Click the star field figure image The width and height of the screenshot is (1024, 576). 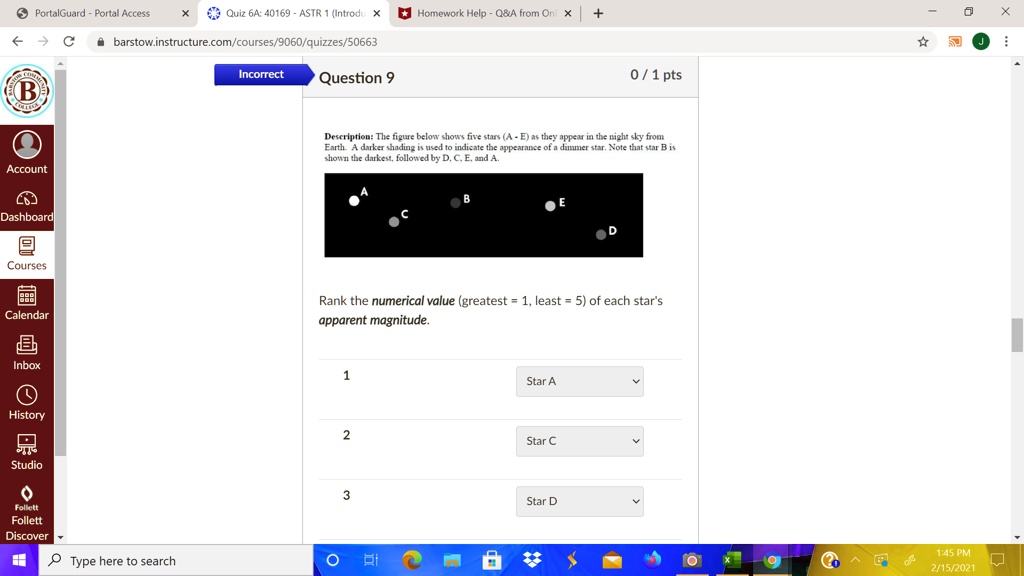click(x=484, y=215)
